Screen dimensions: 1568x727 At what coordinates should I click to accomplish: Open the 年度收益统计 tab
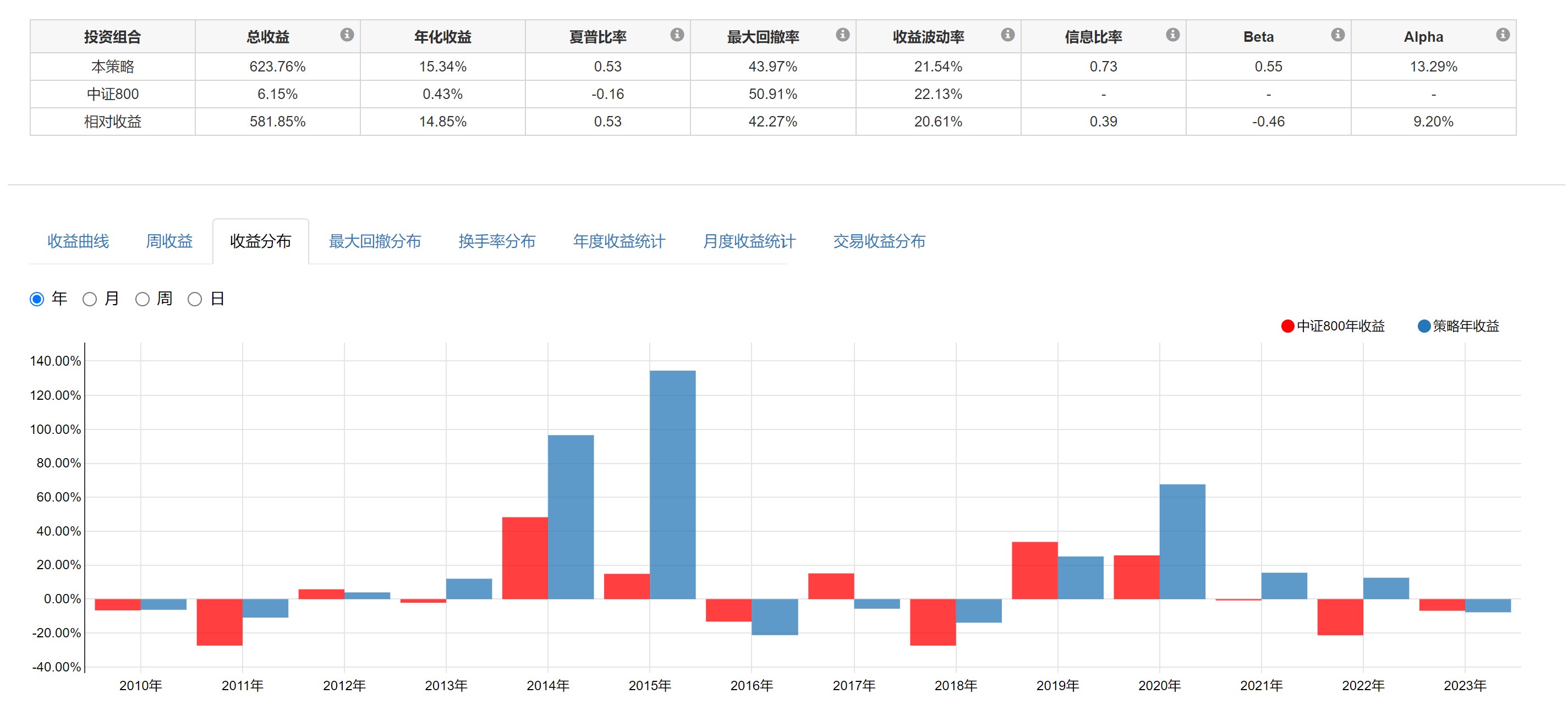click(618, 241)
